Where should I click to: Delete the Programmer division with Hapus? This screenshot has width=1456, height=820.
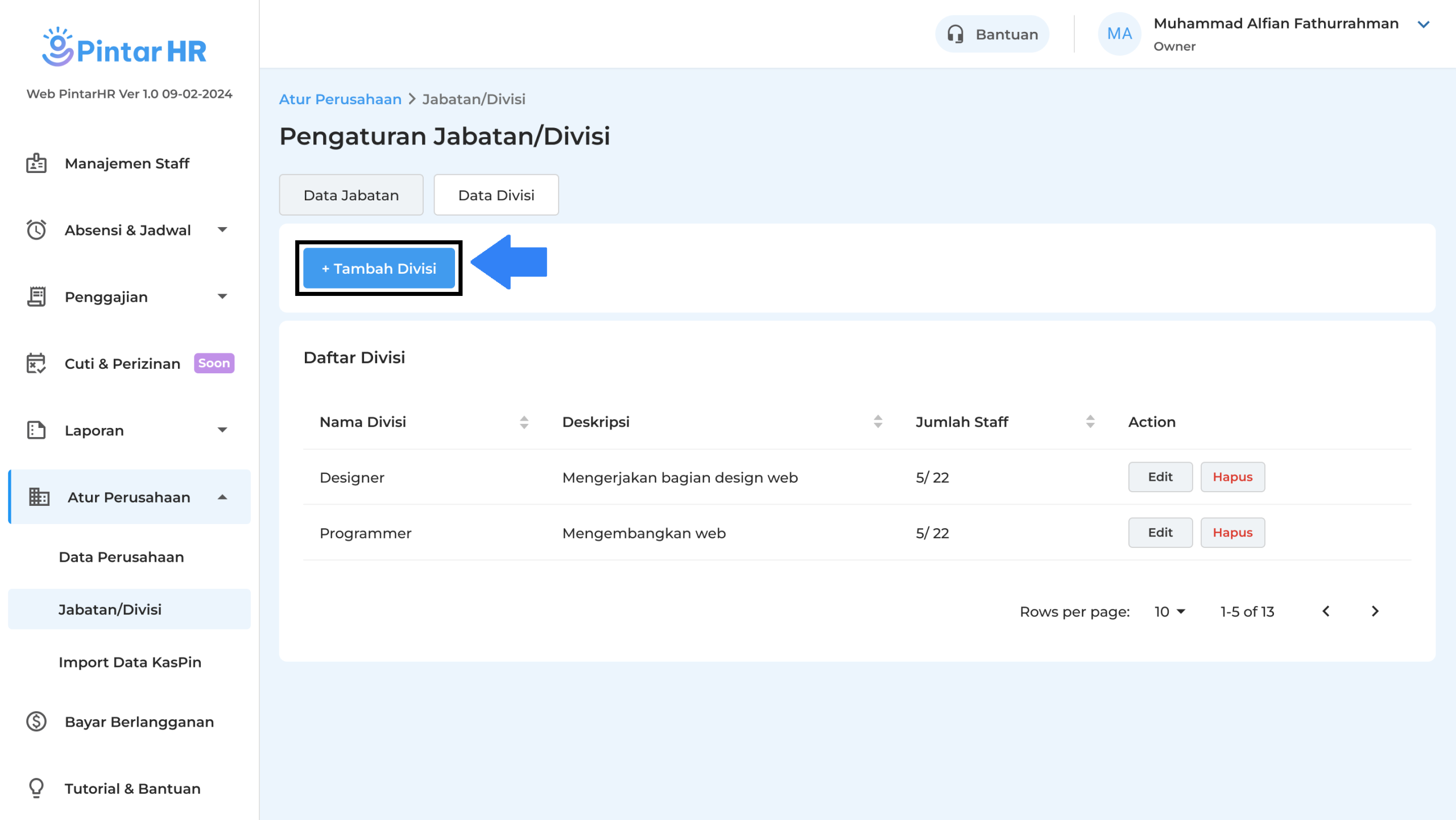[x=1232, y=533]
